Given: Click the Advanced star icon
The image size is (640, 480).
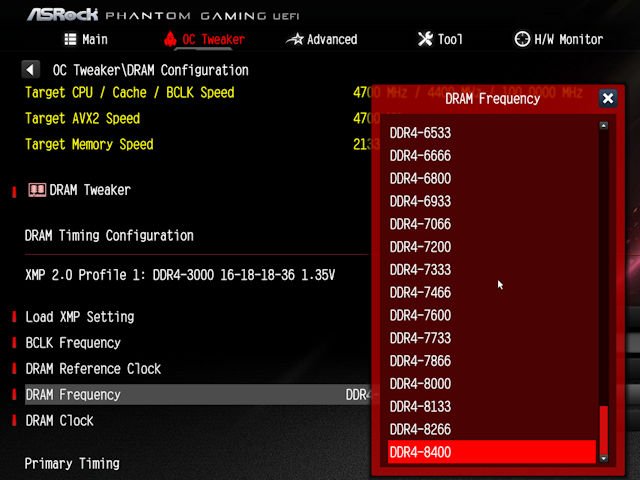Looking at the screenshot, I should coord(295,39).
